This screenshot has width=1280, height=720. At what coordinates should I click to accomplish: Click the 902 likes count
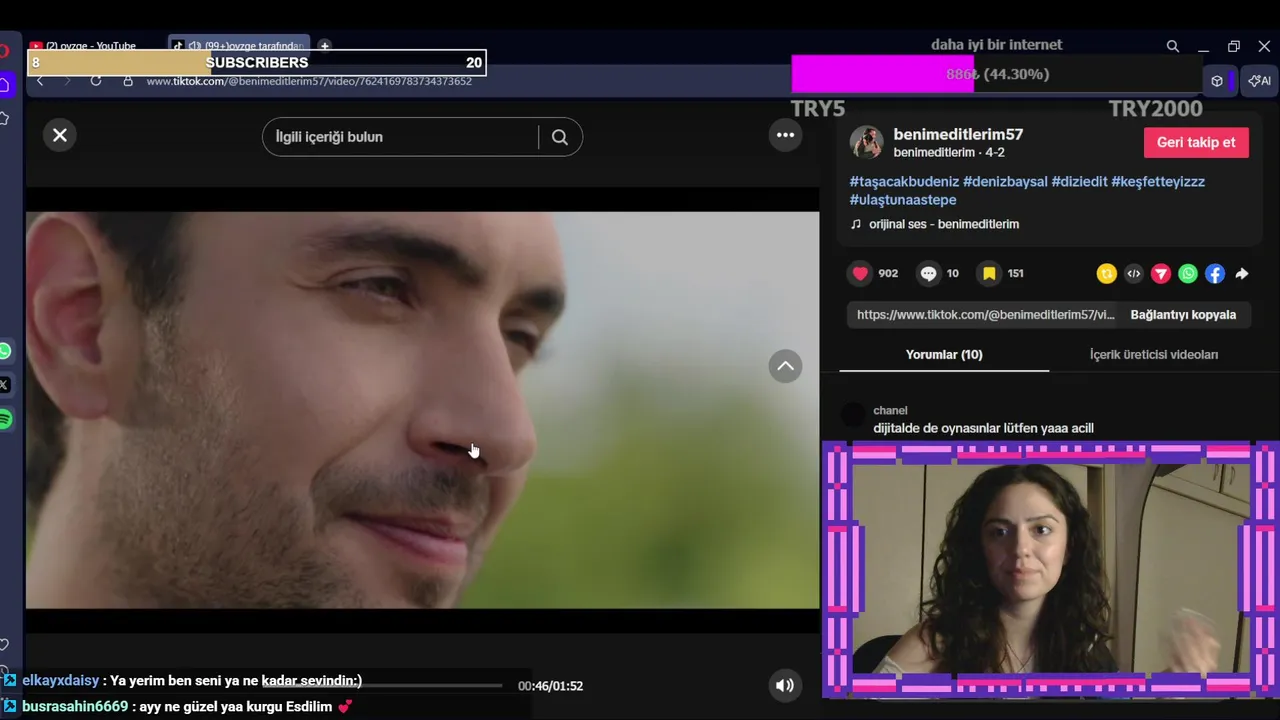(x=888, y=273)
